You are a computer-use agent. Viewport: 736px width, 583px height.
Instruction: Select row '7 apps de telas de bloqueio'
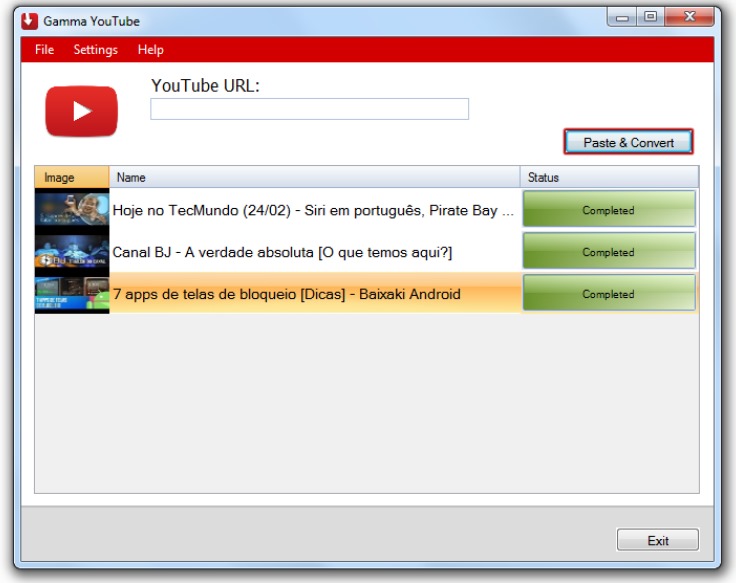click(367, 293)
